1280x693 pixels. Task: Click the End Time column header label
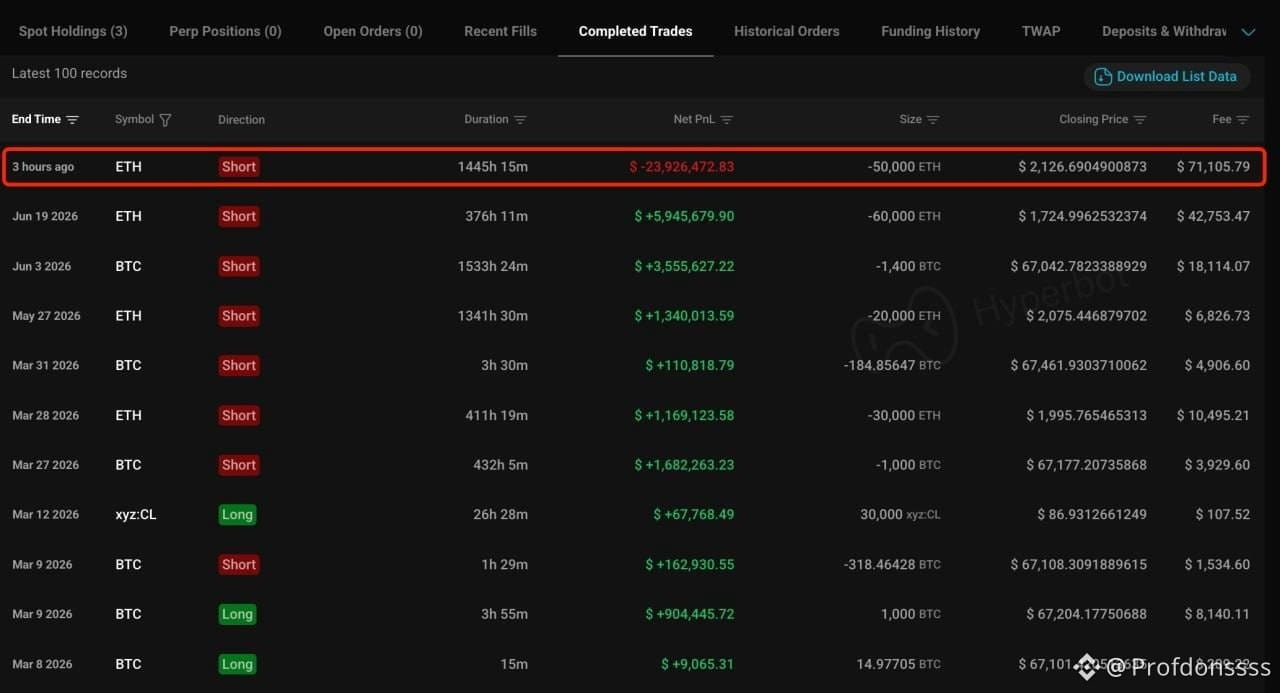coord(36,120)
